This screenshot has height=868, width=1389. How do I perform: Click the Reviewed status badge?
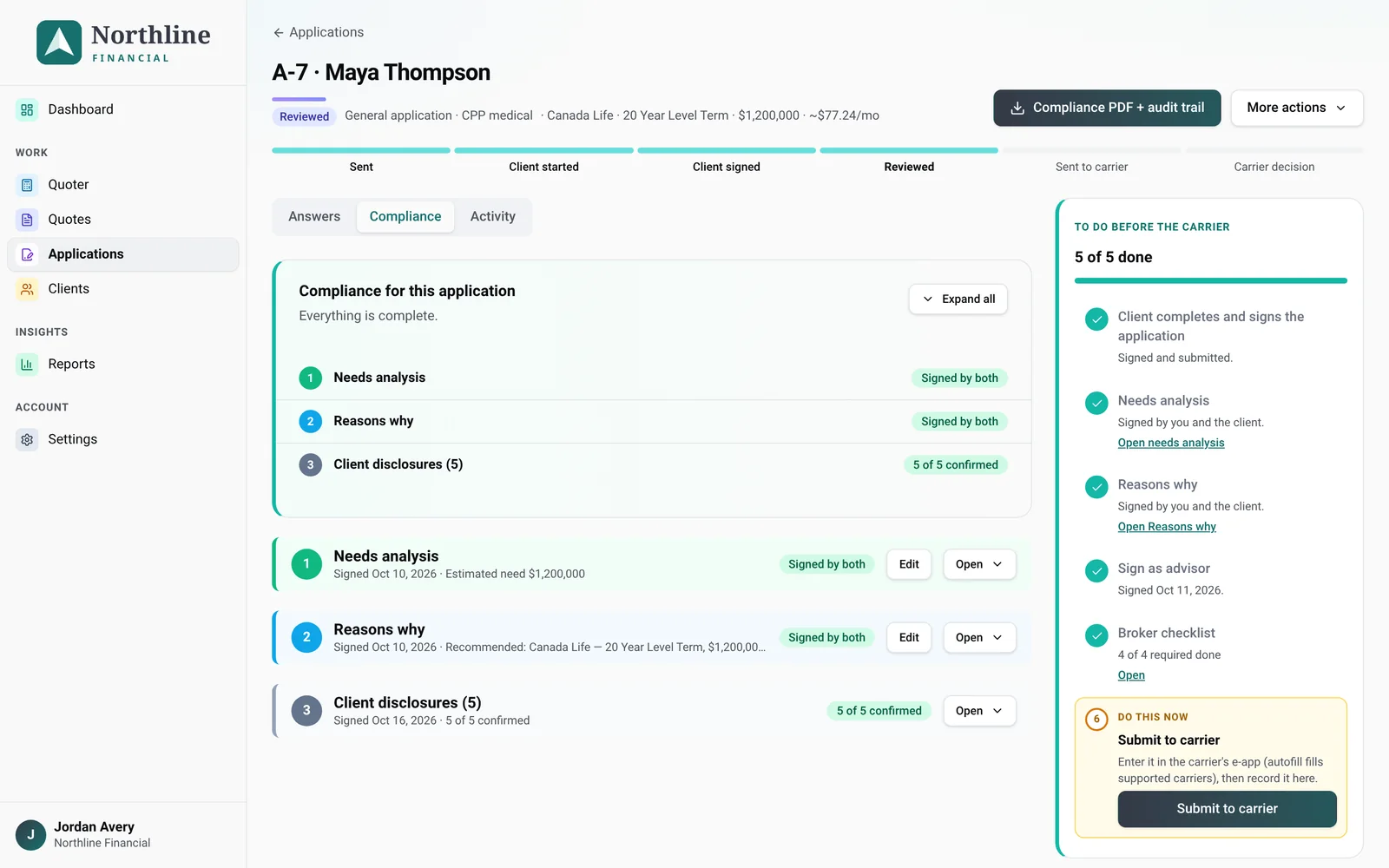(304, 116)
